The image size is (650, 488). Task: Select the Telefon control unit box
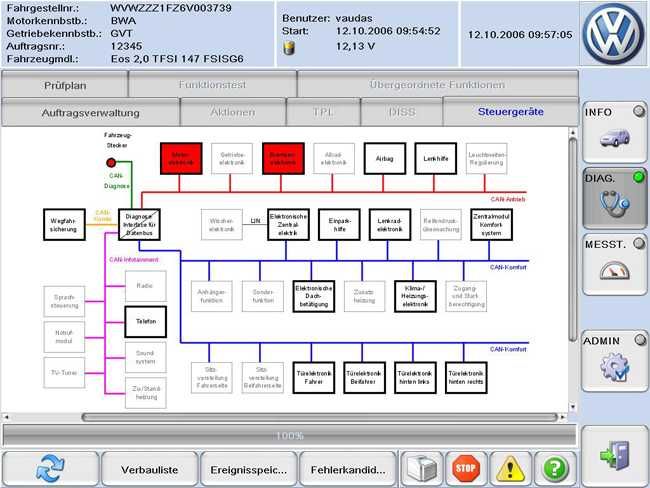pyautogui.click(x=146, y=322)
